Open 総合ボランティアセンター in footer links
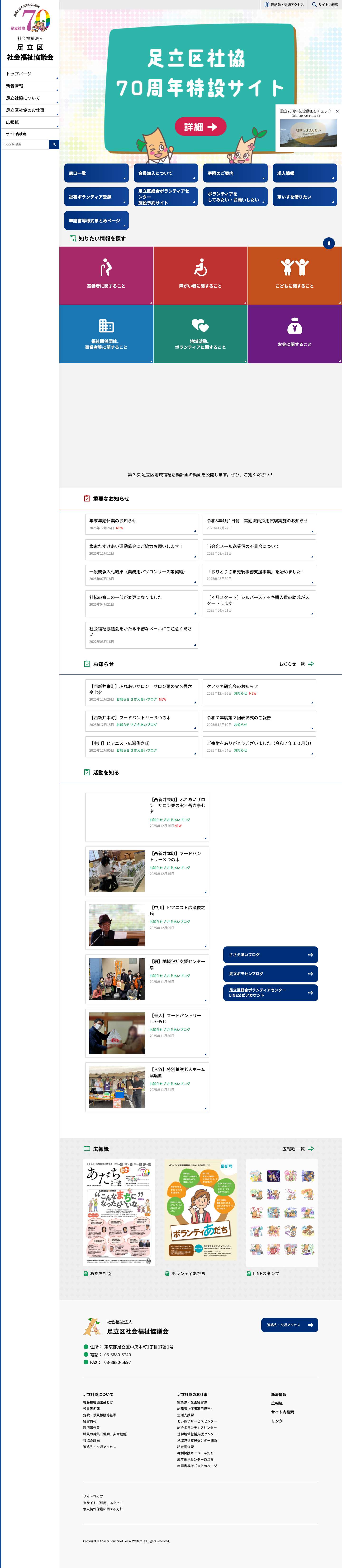The width and height of the screenshot is (342, 1568). click(197, 1428)
